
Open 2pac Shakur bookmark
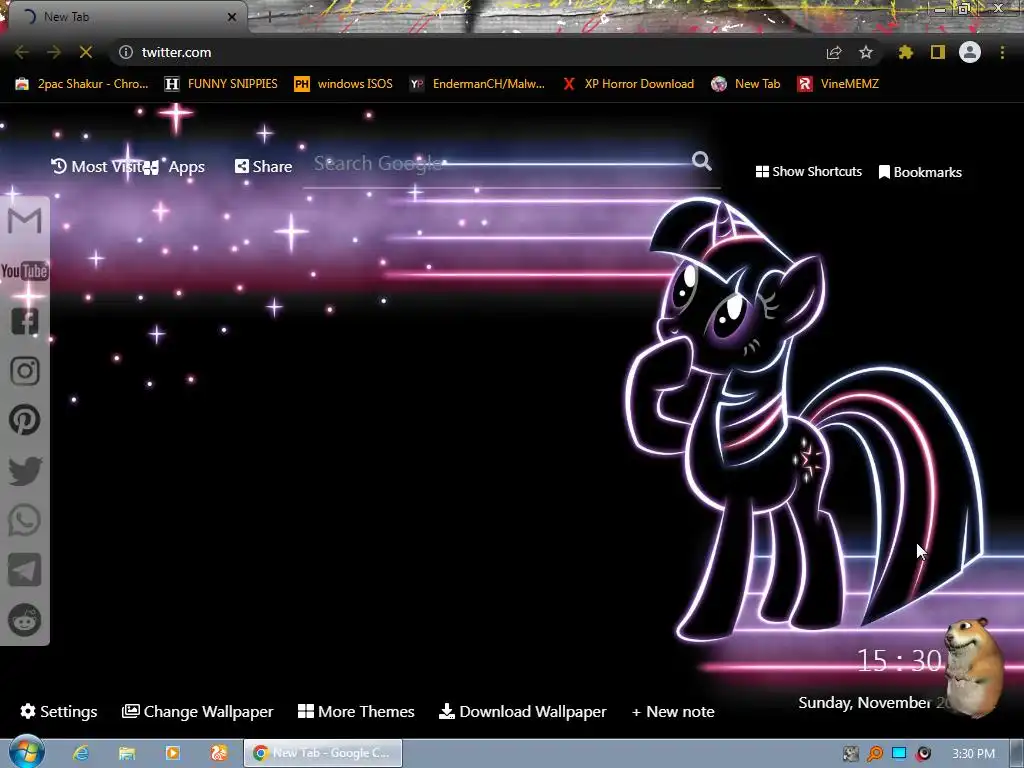tap(82, 84)
